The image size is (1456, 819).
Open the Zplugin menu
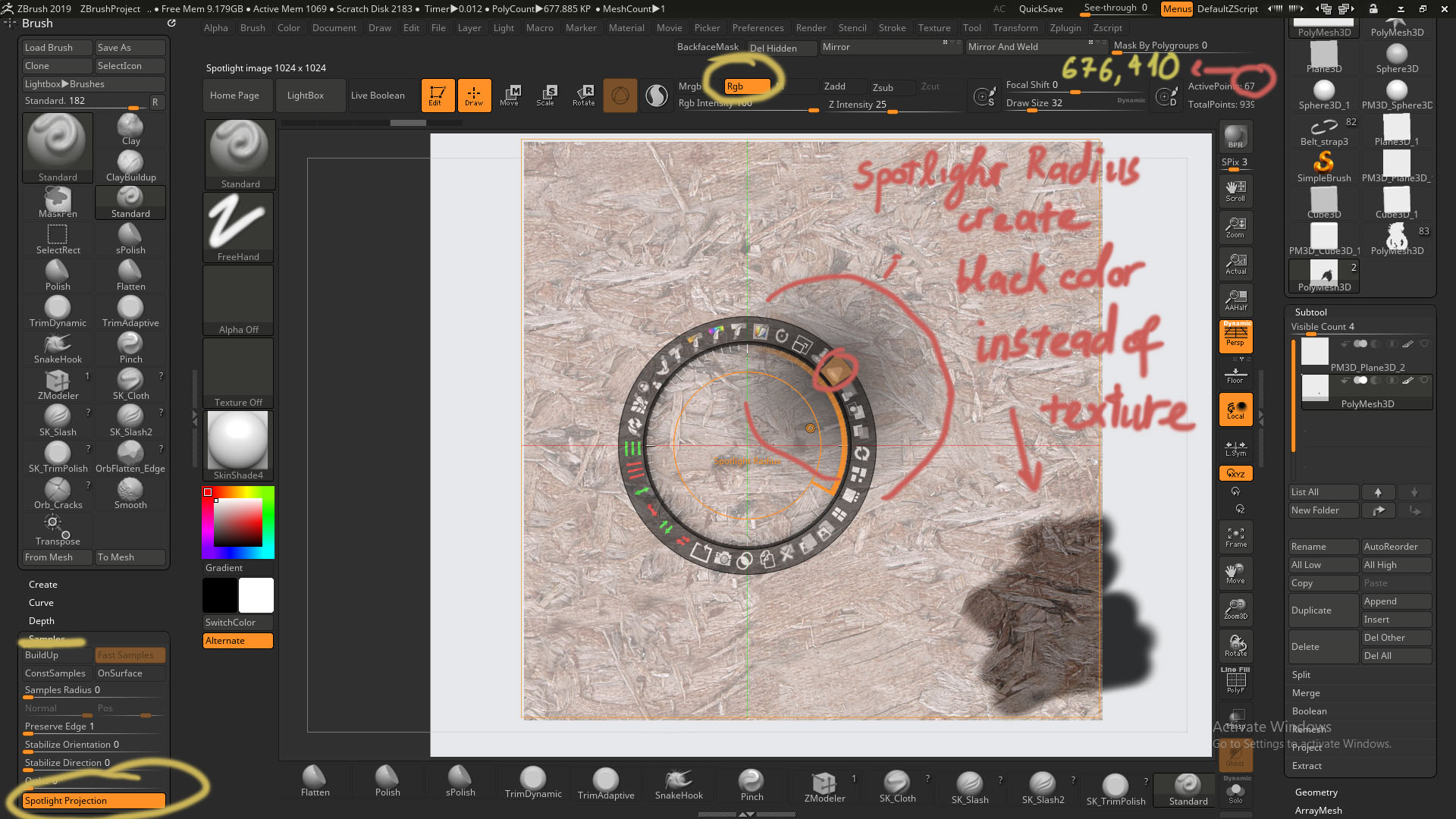[1065, 28]
